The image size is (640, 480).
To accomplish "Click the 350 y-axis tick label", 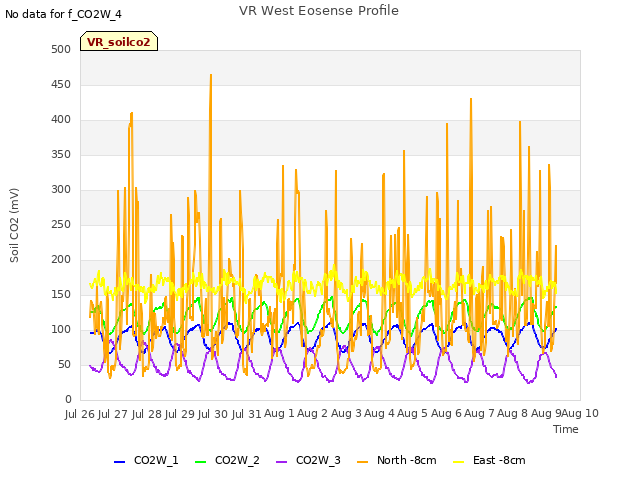I will (61, 154).
